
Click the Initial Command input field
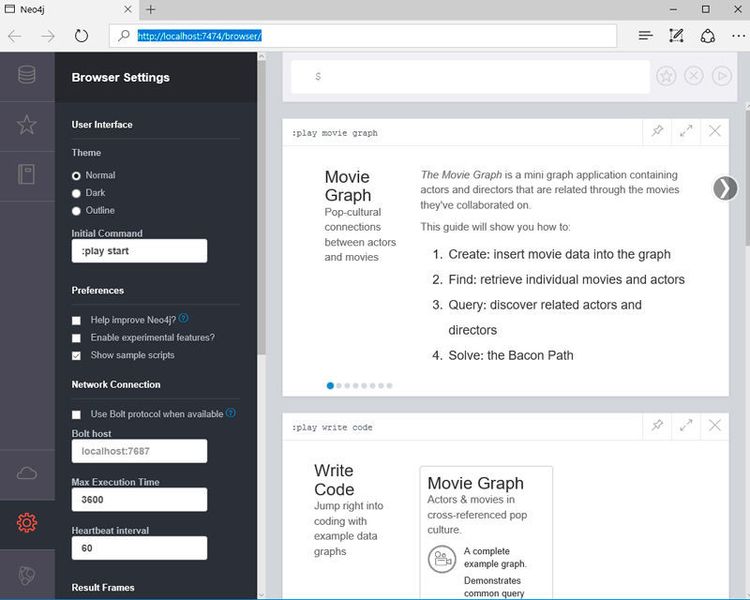[139, 251]
